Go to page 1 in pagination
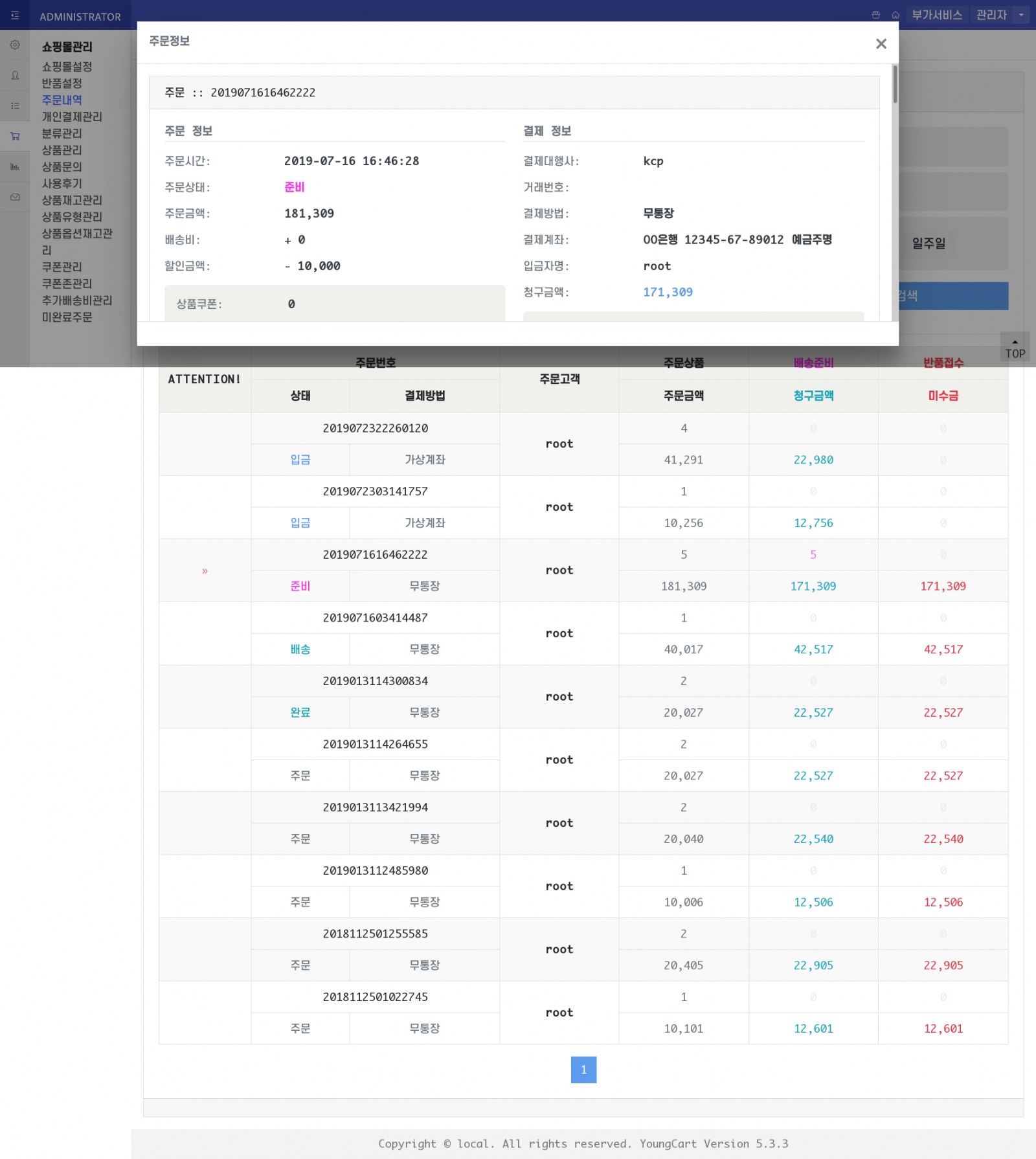Screen dimensions: 1036x1159 (x=583, y=1070)
